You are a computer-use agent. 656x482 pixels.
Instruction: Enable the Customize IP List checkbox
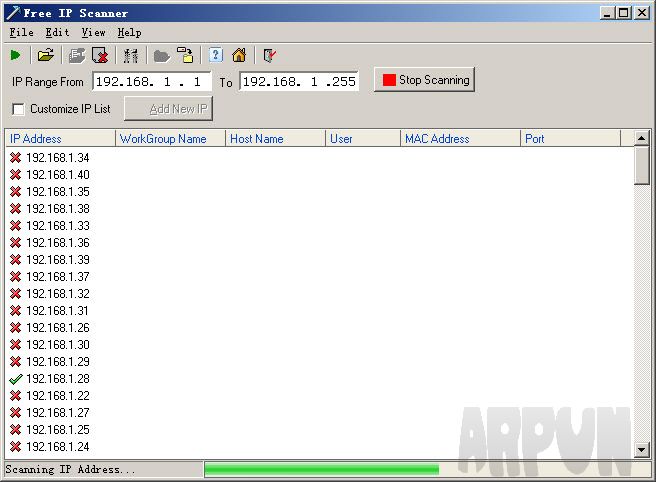[x=18, y=109]
